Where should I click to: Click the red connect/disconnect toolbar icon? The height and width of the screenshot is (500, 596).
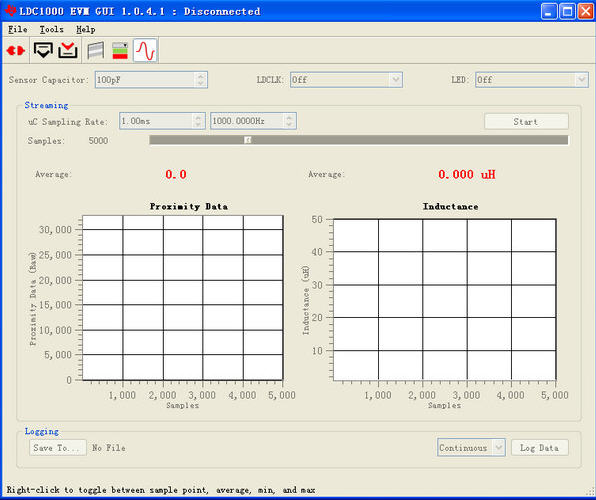point(16,50)
